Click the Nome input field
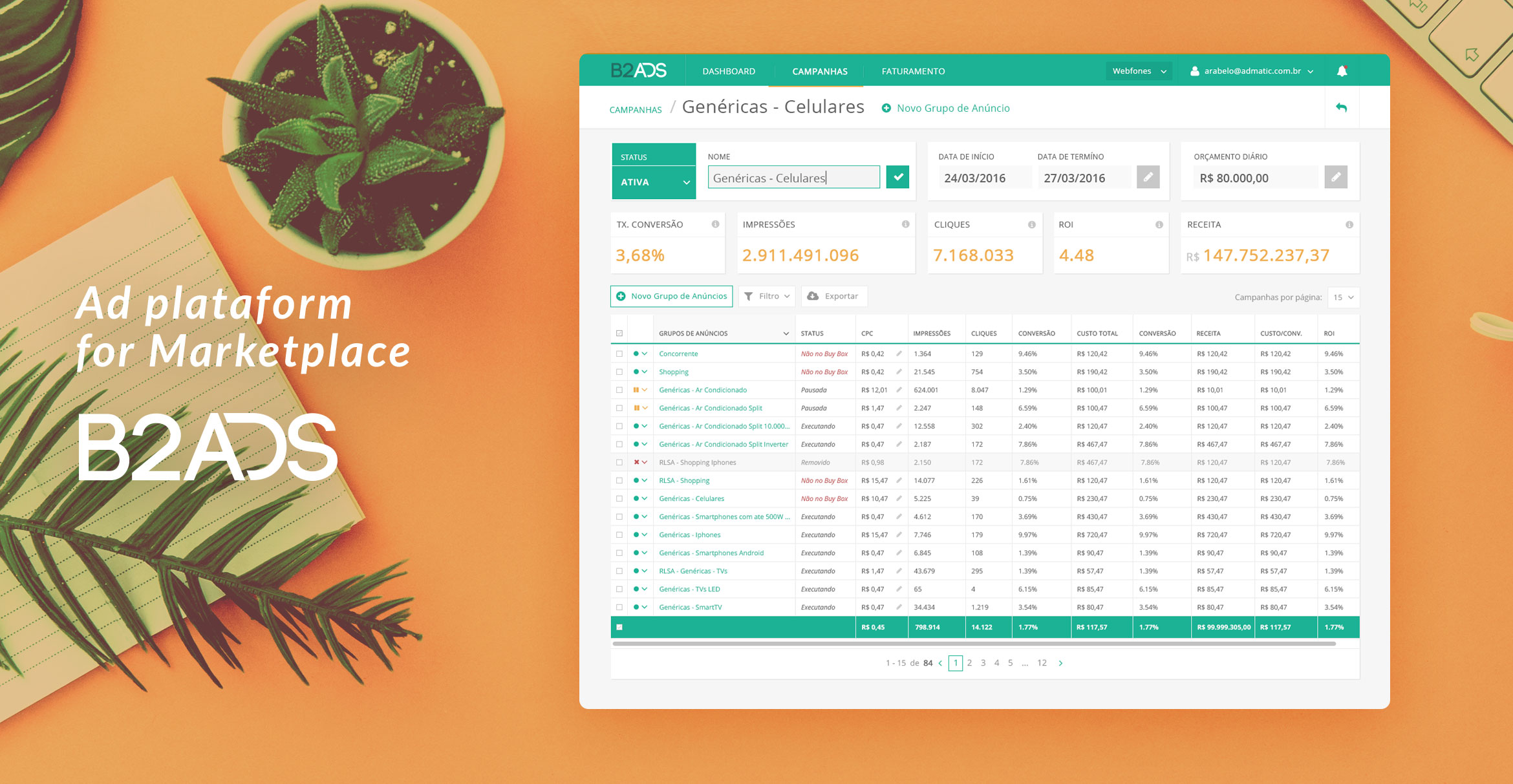1513x784 pixels. 794,177
